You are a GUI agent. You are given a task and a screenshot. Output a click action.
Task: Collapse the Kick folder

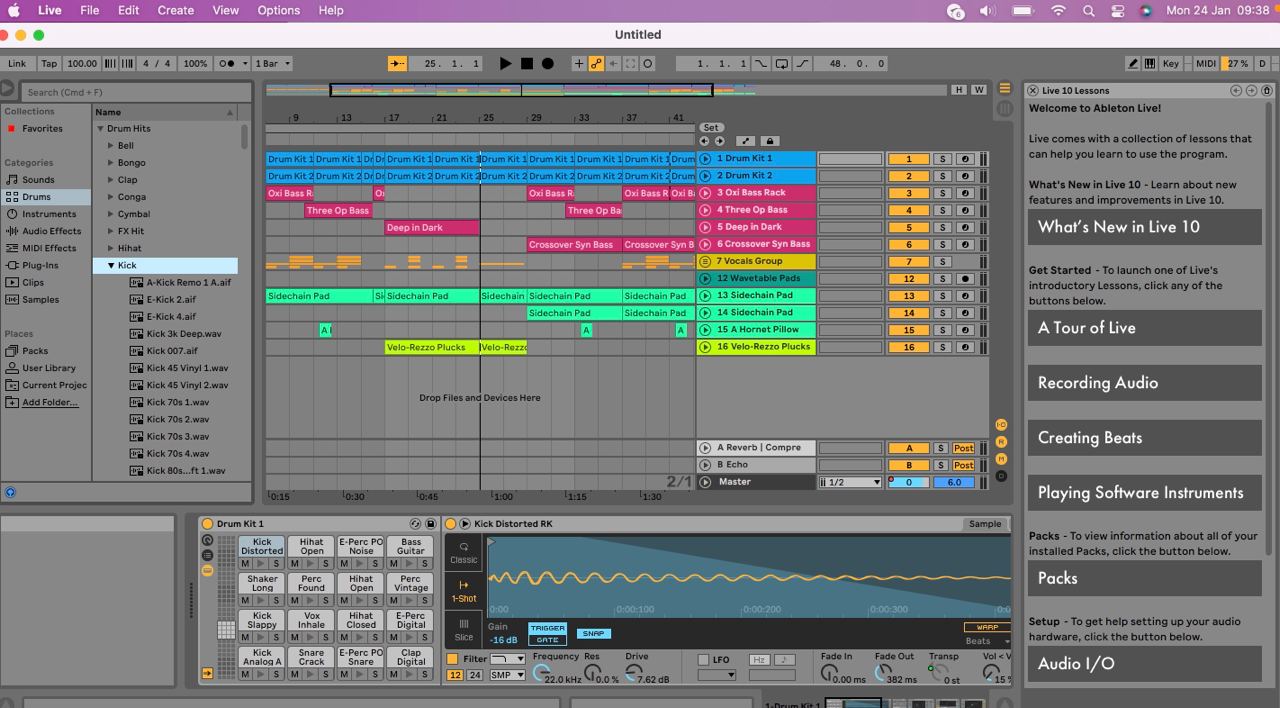[x=111, y=265]
